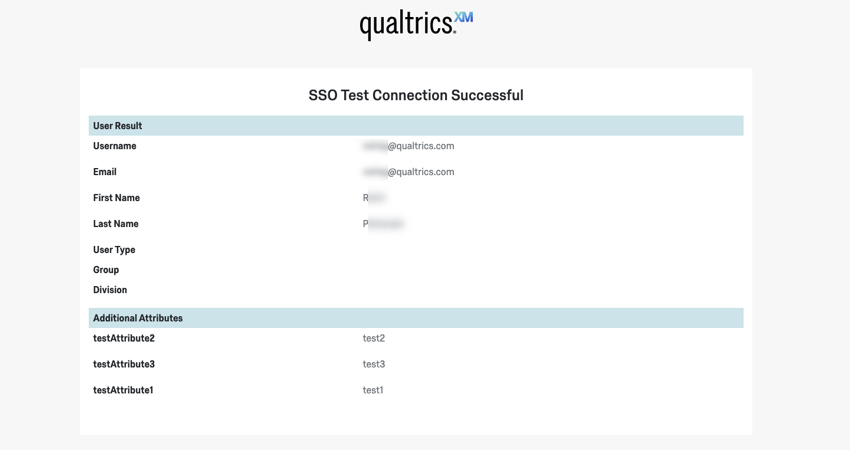Click the Username label
Image resolution: width=850 pixels, height=450 pixels.
tap(115, 146)
